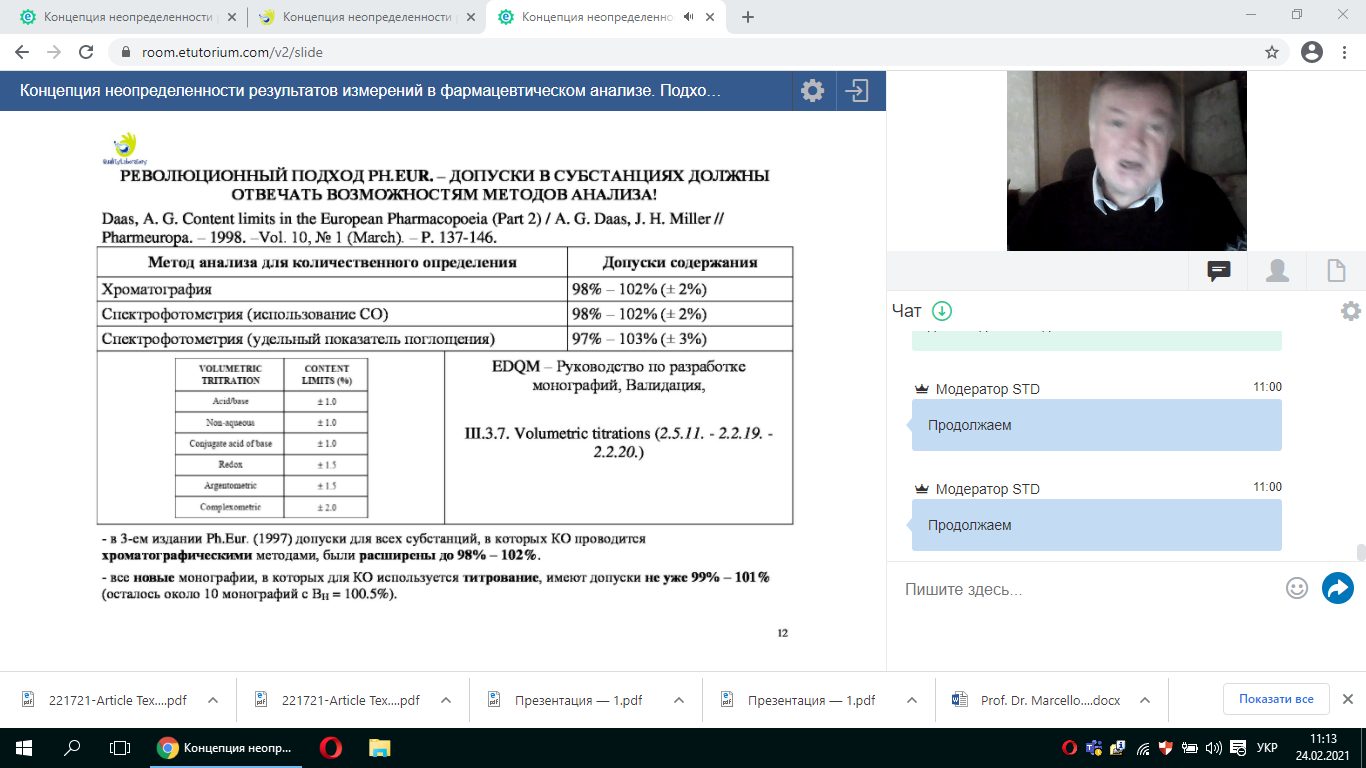Open the chat panel icon
Image resolution: width=1366 pixels, height=768 pixels.
[1218, 271]
